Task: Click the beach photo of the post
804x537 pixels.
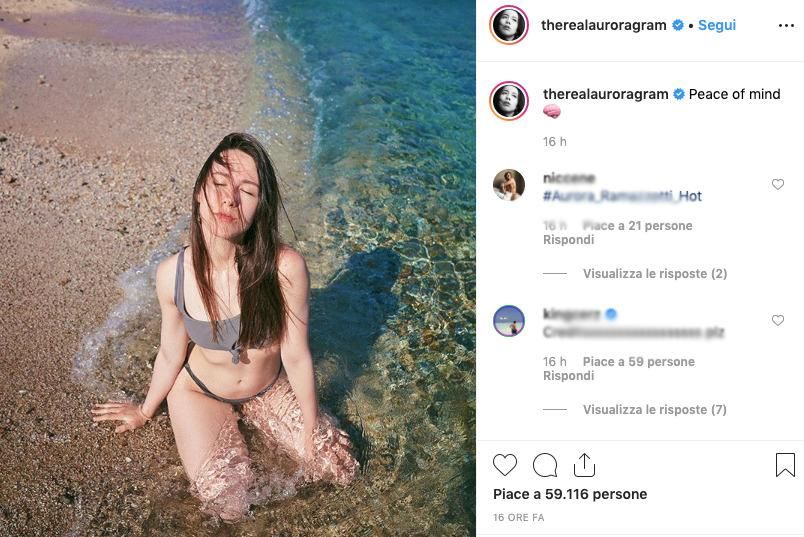Action: pos(238,268)
